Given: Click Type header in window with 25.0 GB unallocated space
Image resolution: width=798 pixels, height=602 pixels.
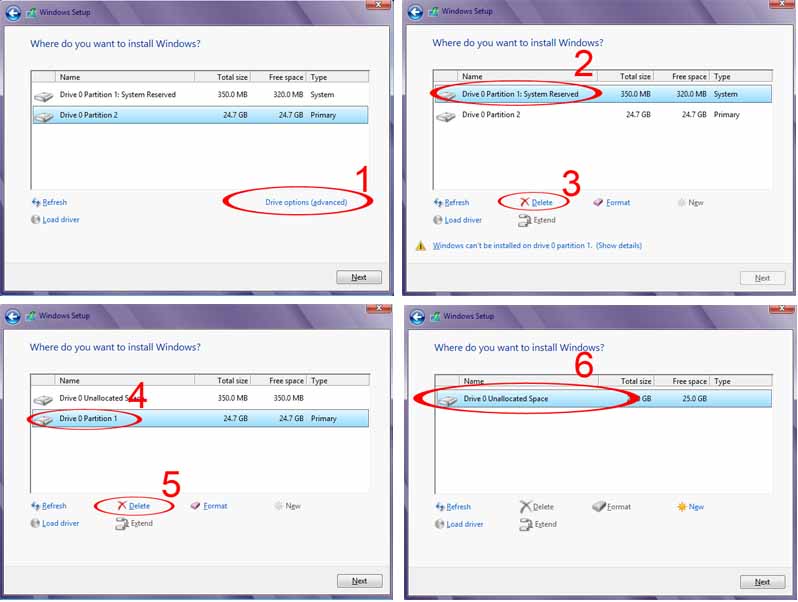Looking at the screenshot, I should coord(742,381).
